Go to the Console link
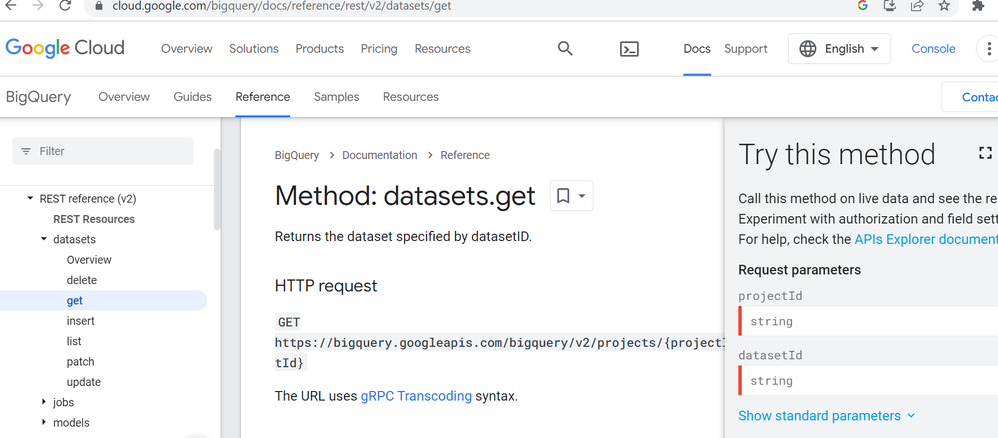 pyautogui.click(x=933, y=48)
